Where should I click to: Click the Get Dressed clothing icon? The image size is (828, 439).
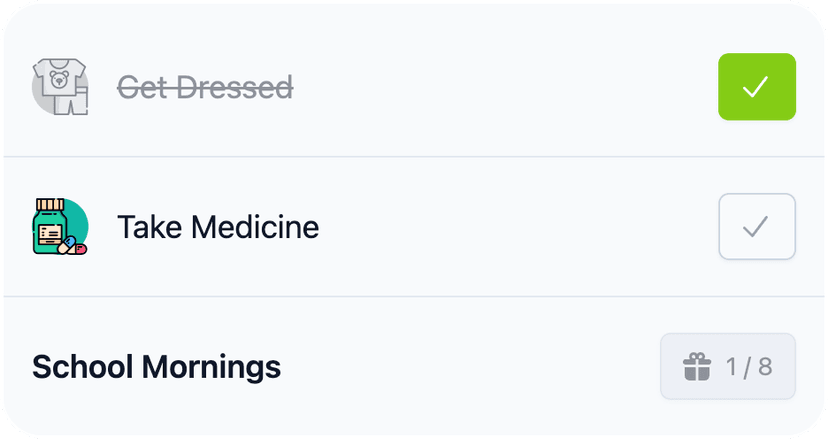click(x=60, y=87)
